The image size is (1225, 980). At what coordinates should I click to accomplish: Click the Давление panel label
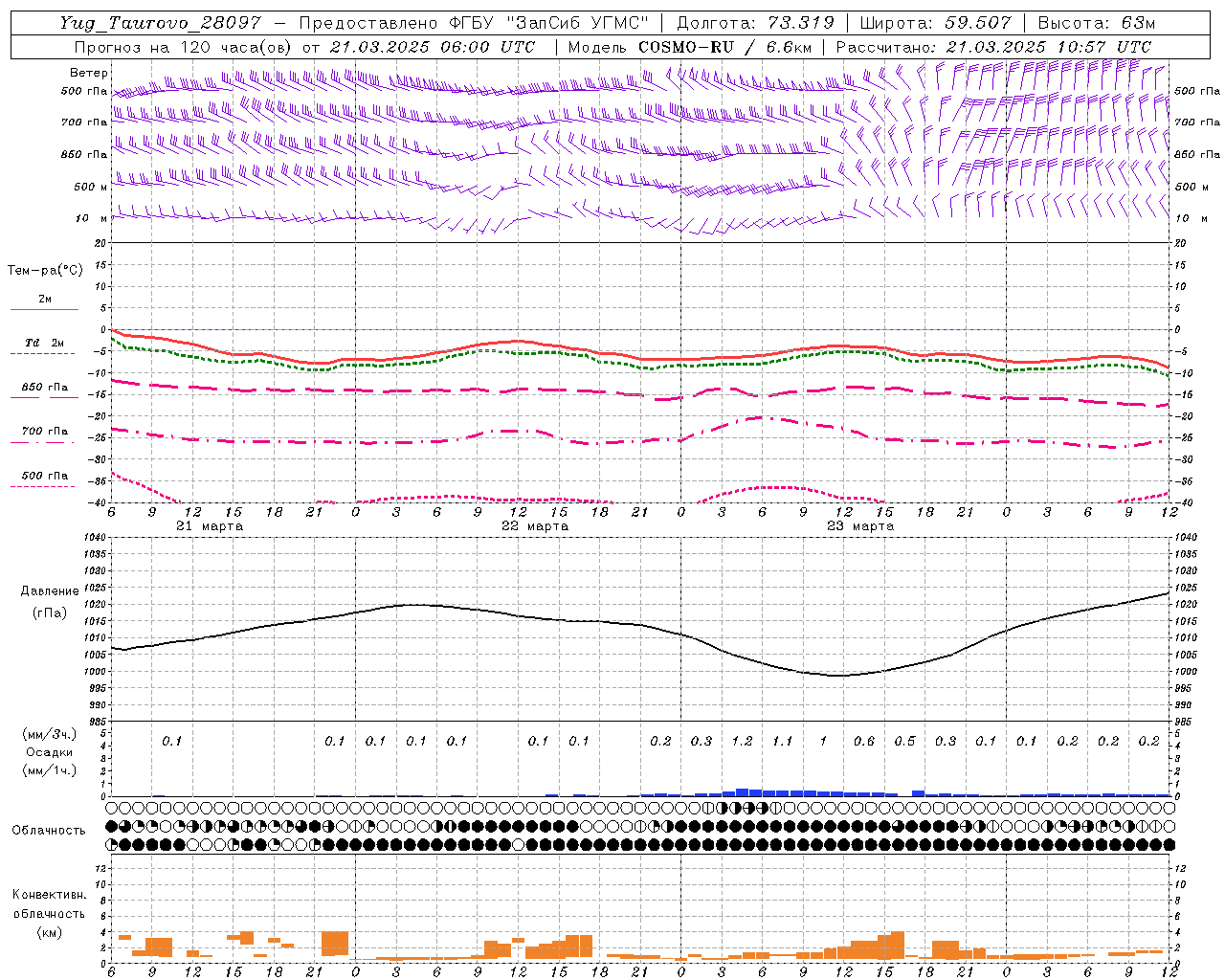click(x=50, y=591)
